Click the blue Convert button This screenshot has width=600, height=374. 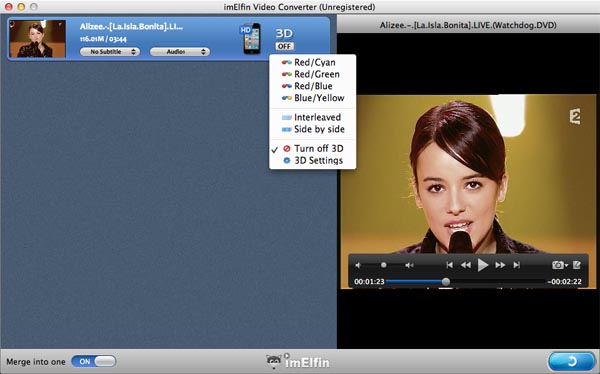pyautogui.click(x=571, y=361)
